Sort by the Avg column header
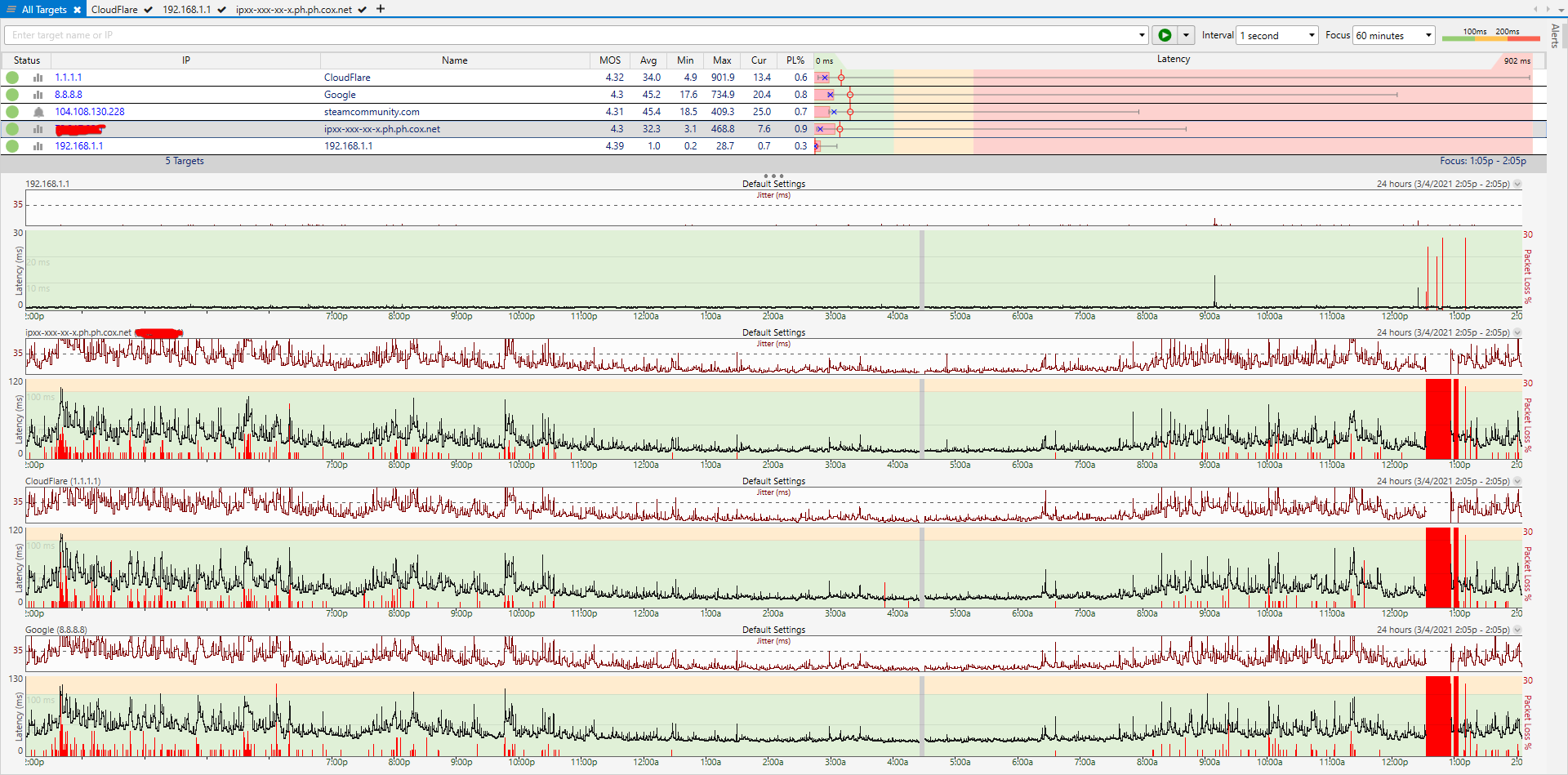 tap(648, 60)
